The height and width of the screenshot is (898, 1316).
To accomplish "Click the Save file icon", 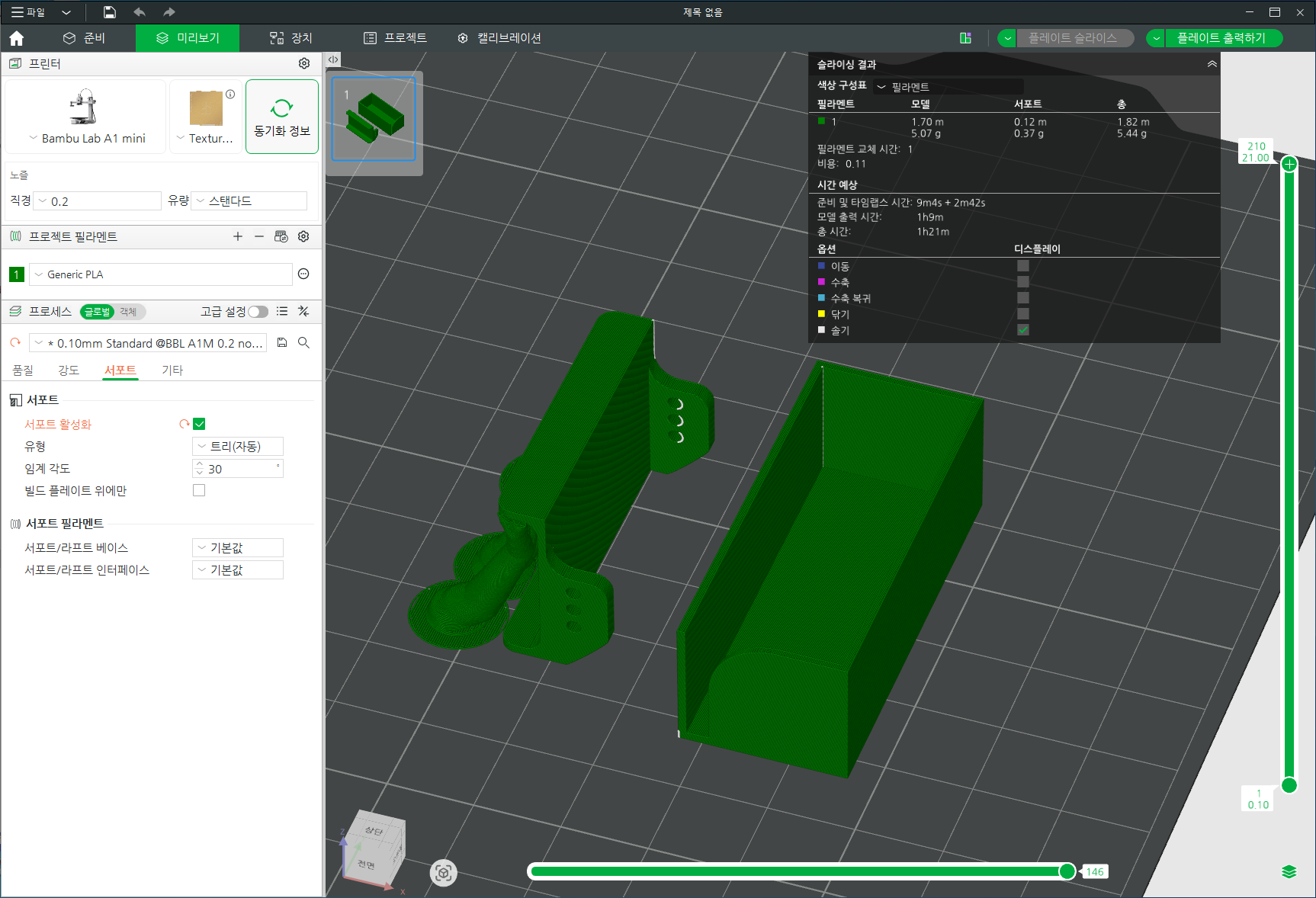I will [110, 12].
